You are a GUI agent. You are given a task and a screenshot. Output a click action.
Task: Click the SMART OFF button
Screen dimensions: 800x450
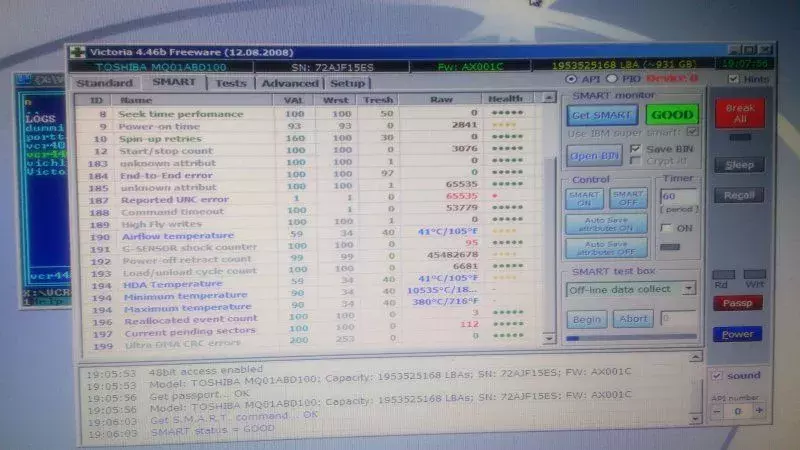pyautogui.click(x=628, y=198)
